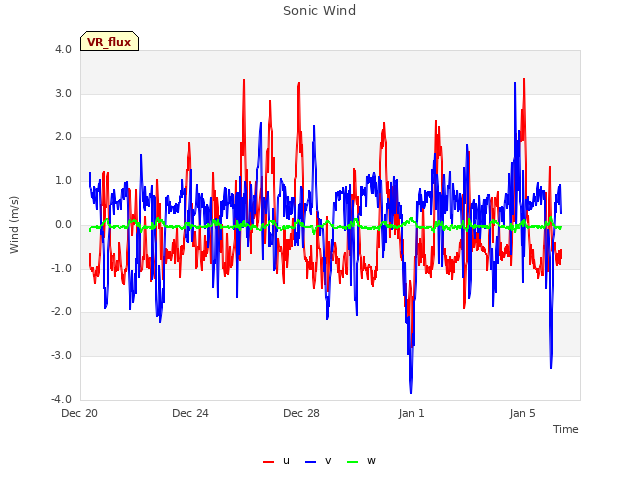Click the 3.0 y-axis label
This screenshot has width=640, height=480.
click(x=63, y=93)
